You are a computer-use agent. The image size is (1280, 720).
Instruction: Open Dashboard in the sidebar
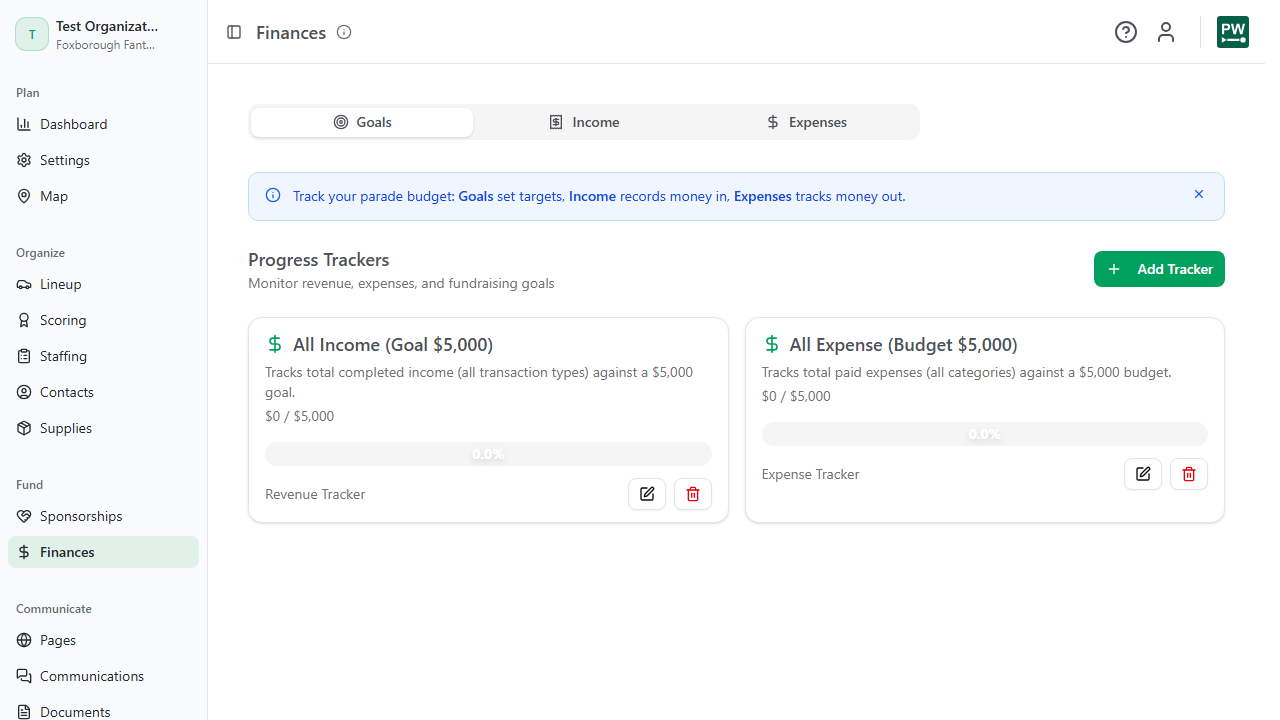point(103,124)
